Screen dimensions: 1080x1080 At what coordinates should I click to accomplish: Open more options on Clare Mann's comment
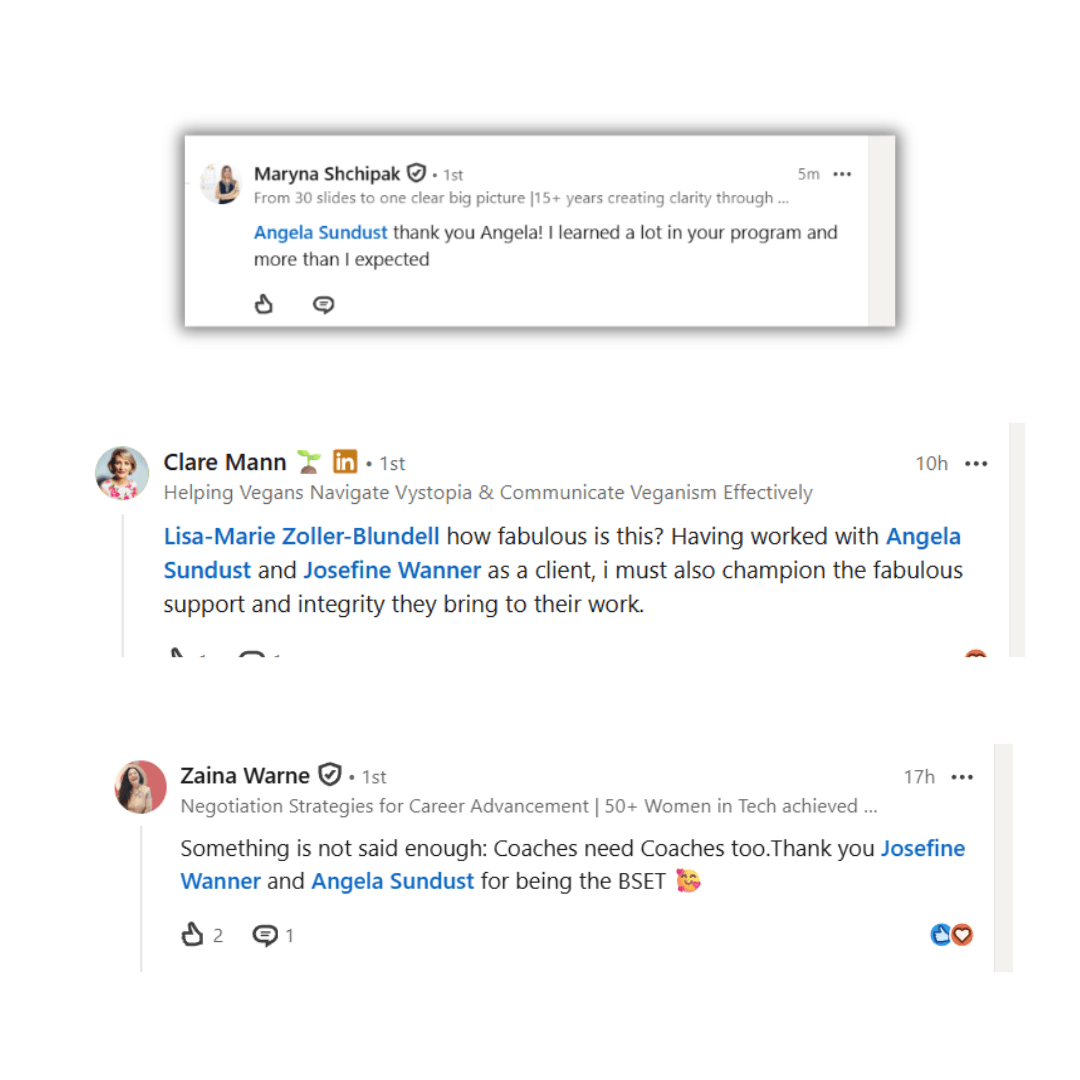tap(976, 464)
